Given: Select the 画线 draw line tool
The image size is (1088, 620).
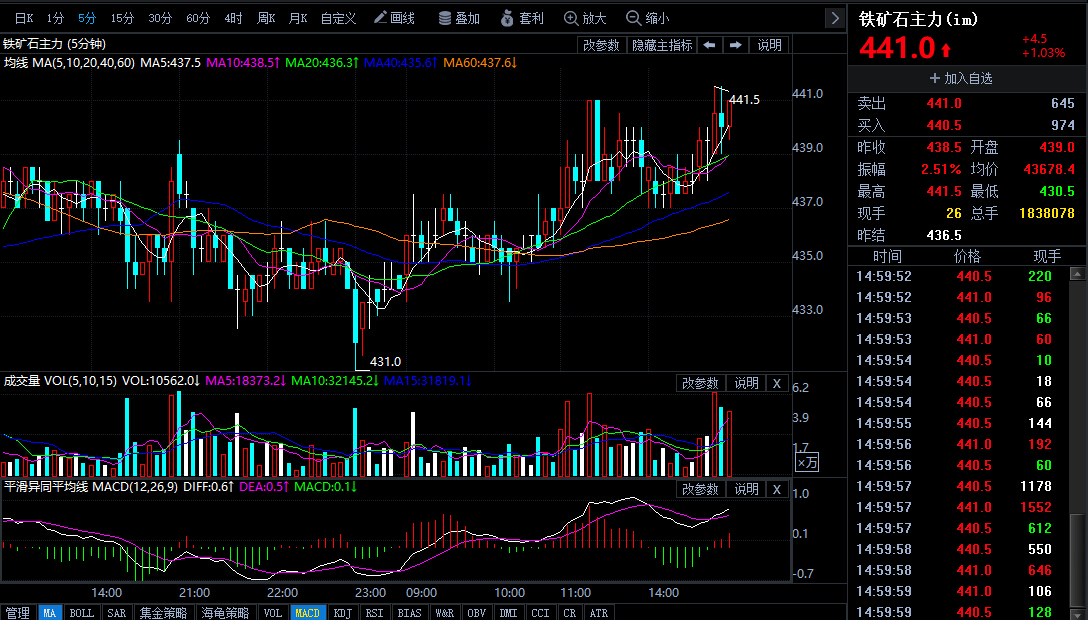Looking at the screenshot, I should pyautogui.click(x=393, y=18).
